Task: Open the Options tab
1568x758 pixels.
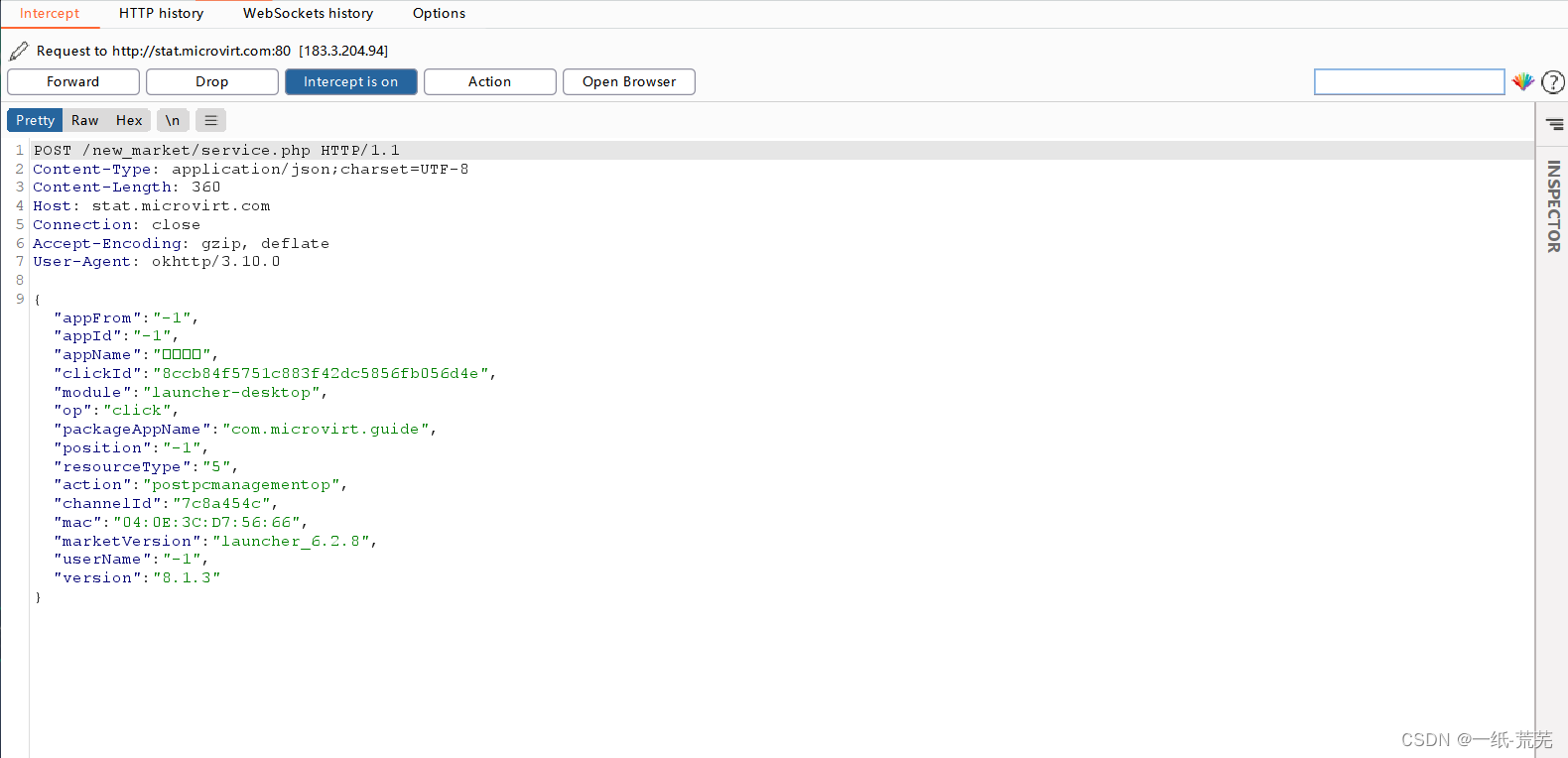Action: click(439, 13)
